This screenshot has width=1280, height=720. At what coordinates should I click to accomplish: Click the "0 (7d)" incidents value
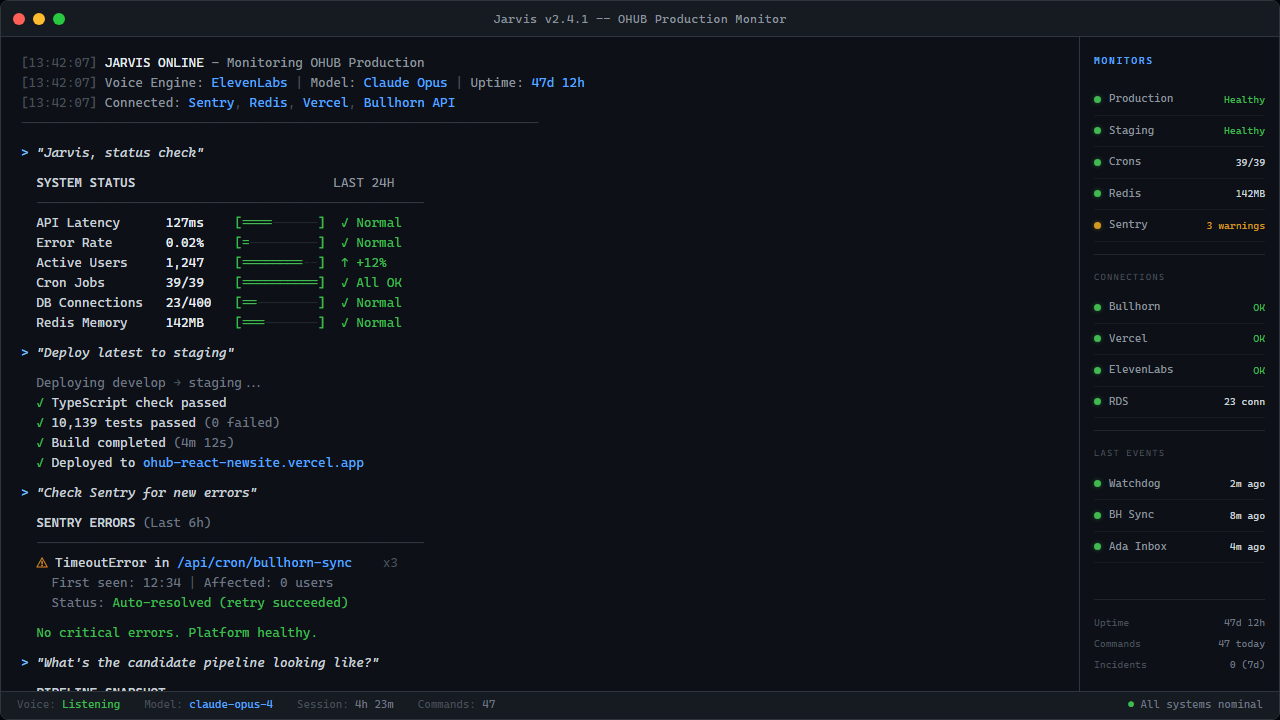point(1247,665)
